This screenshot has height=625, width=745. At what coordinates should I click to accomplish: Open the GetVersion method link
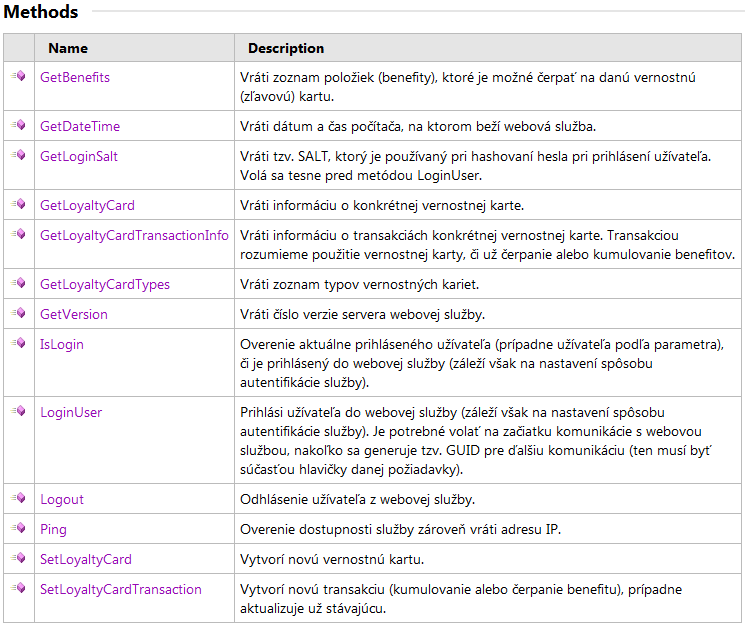click(x=74, y=314)
